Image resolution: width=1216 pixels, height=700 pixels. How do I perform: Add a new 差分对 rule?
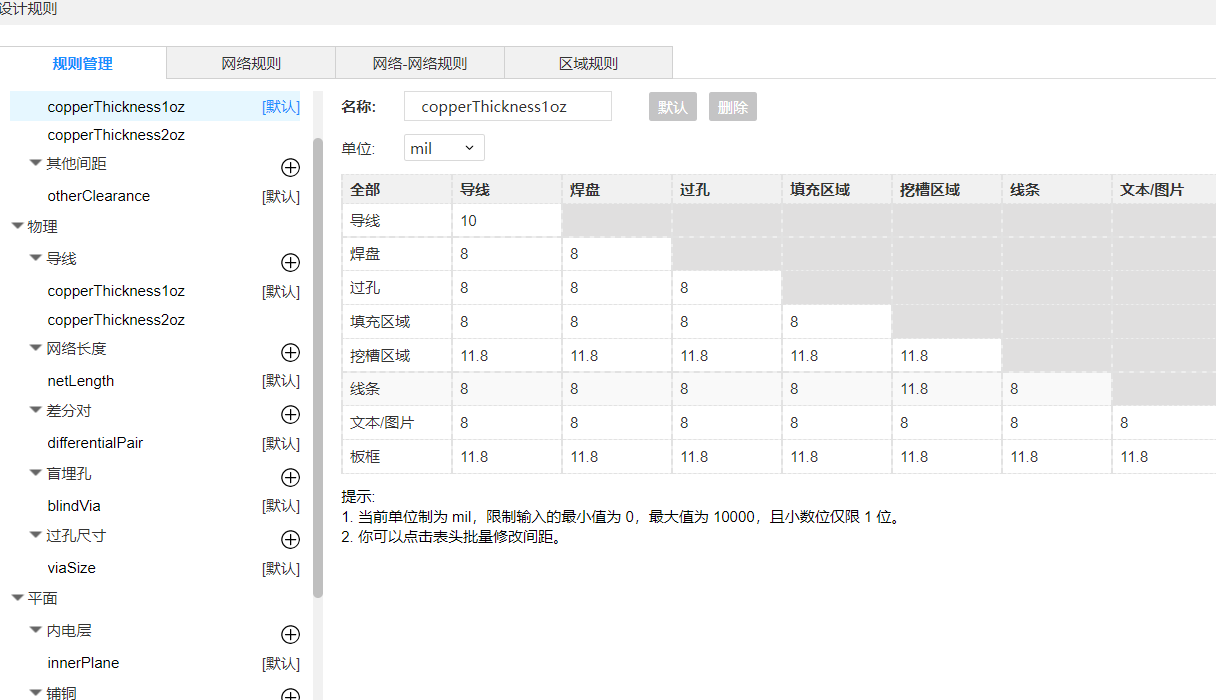pyautogui.click(x=290, y=414)
